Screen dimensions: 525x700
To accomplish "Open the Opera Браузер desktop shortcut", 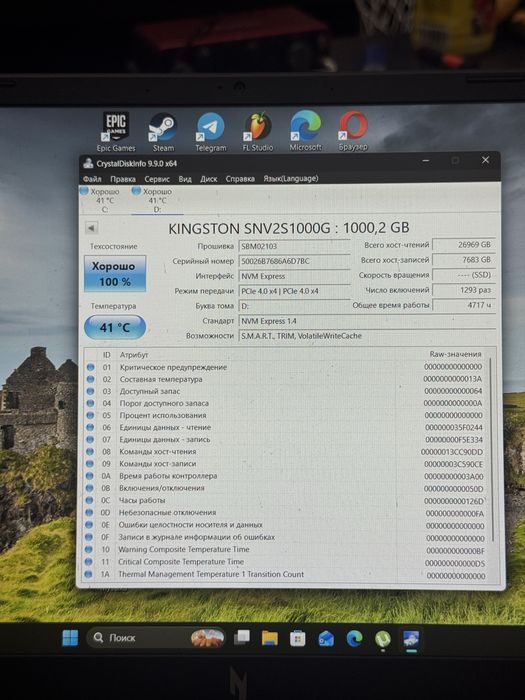I will 353,131.
